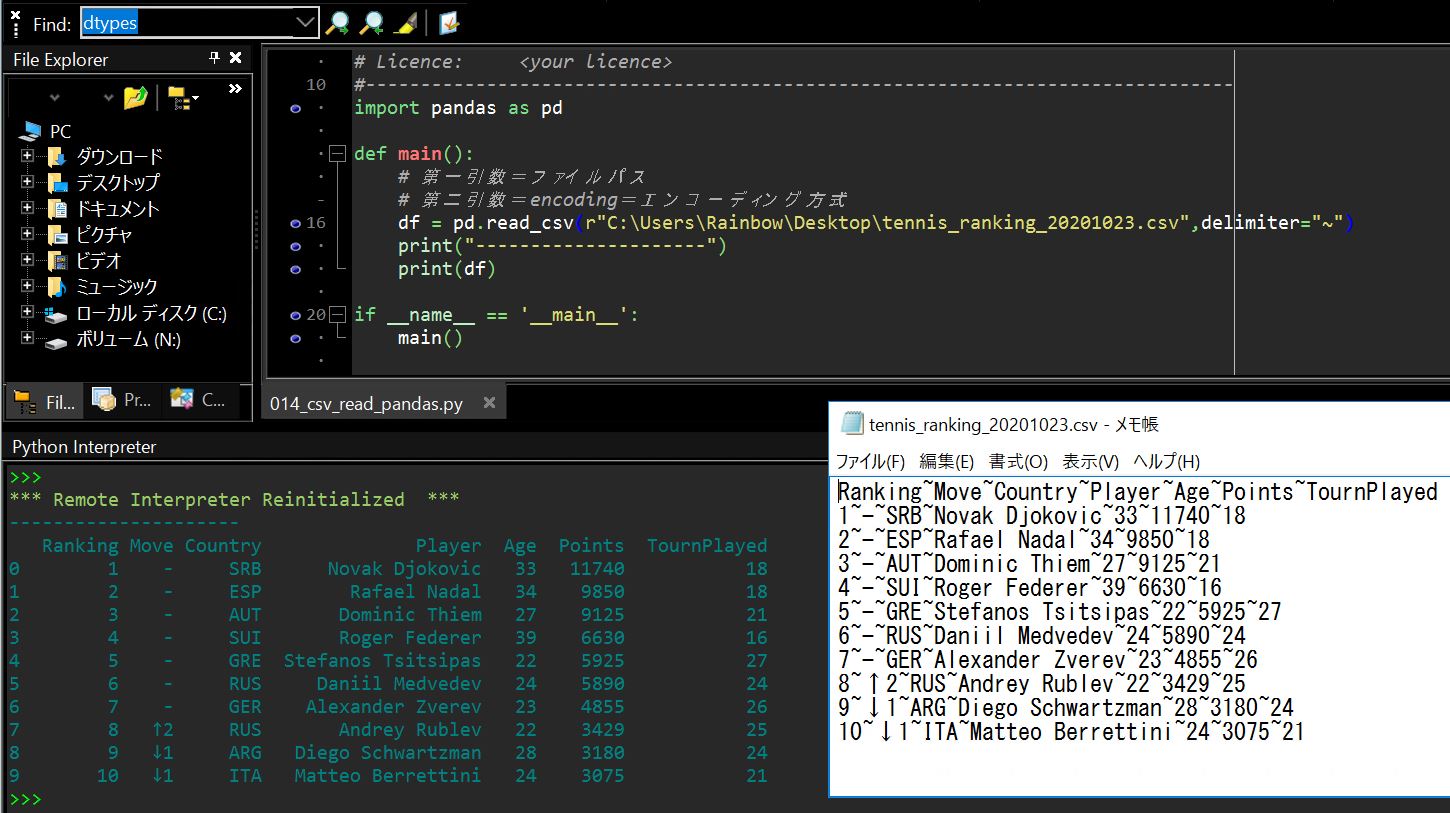This screenshot has height=813, width=1450.
Task: Toggle the highlight search matches marker icon
Action: (x=404, y=23)
